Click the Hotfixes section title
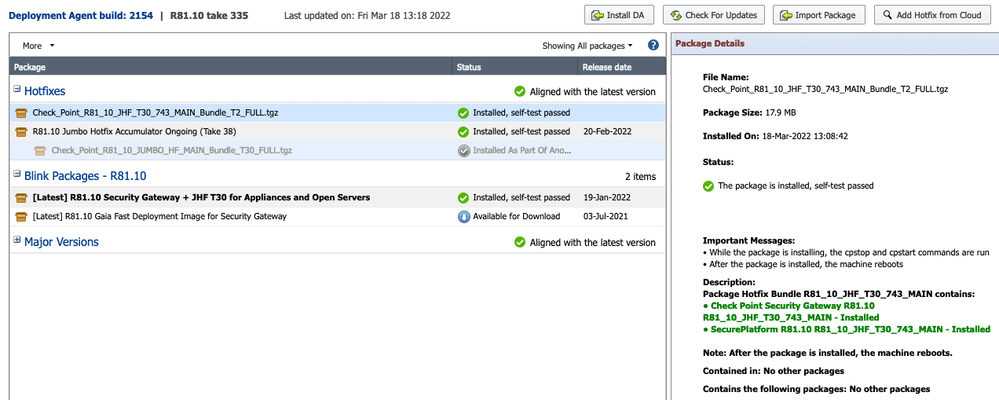The width and height of the screenshot is (999, 400). (45, 91)
